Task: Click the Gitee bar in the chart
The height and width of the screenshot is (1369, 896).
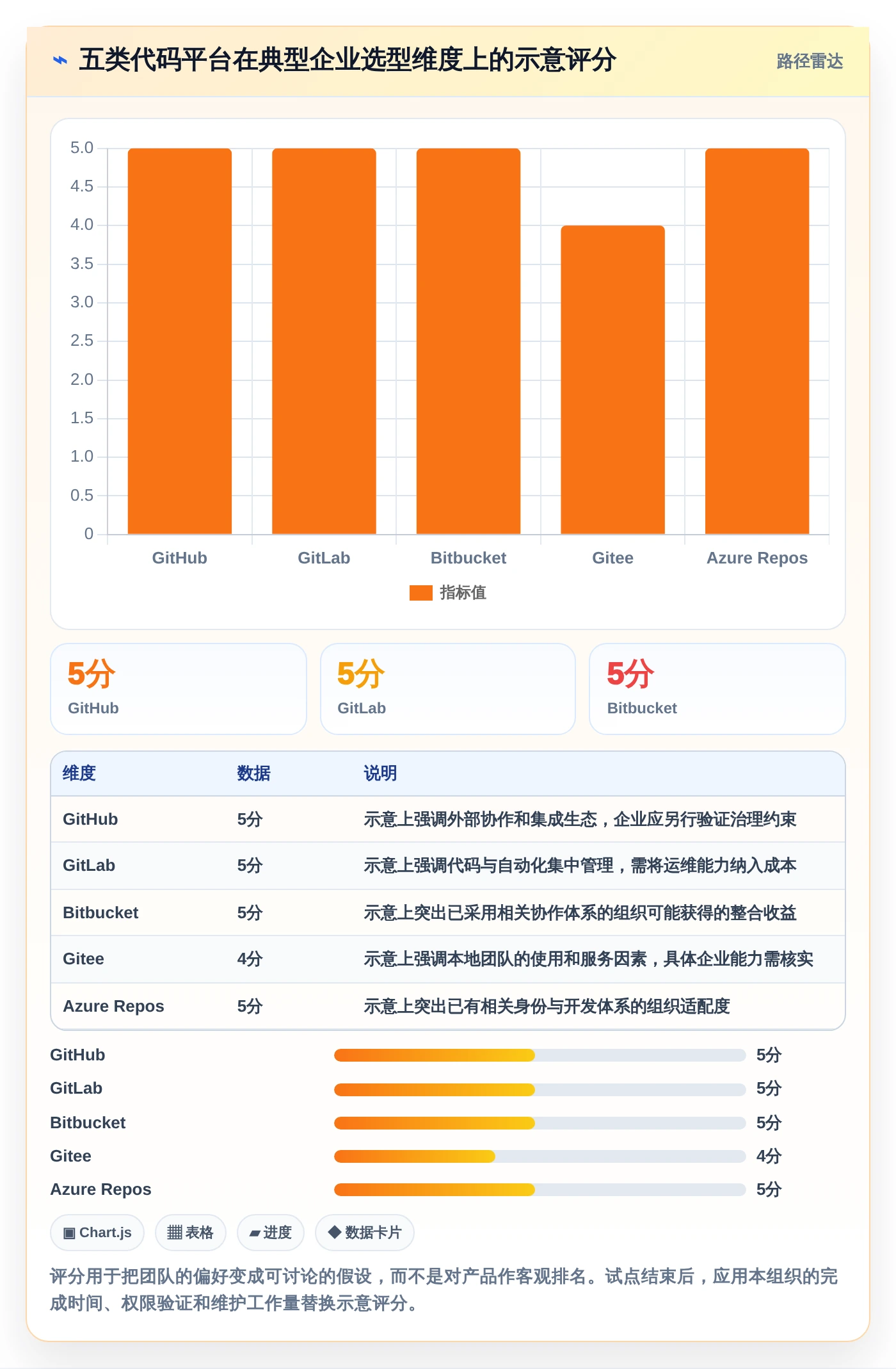Action: [x=612, y=380]
